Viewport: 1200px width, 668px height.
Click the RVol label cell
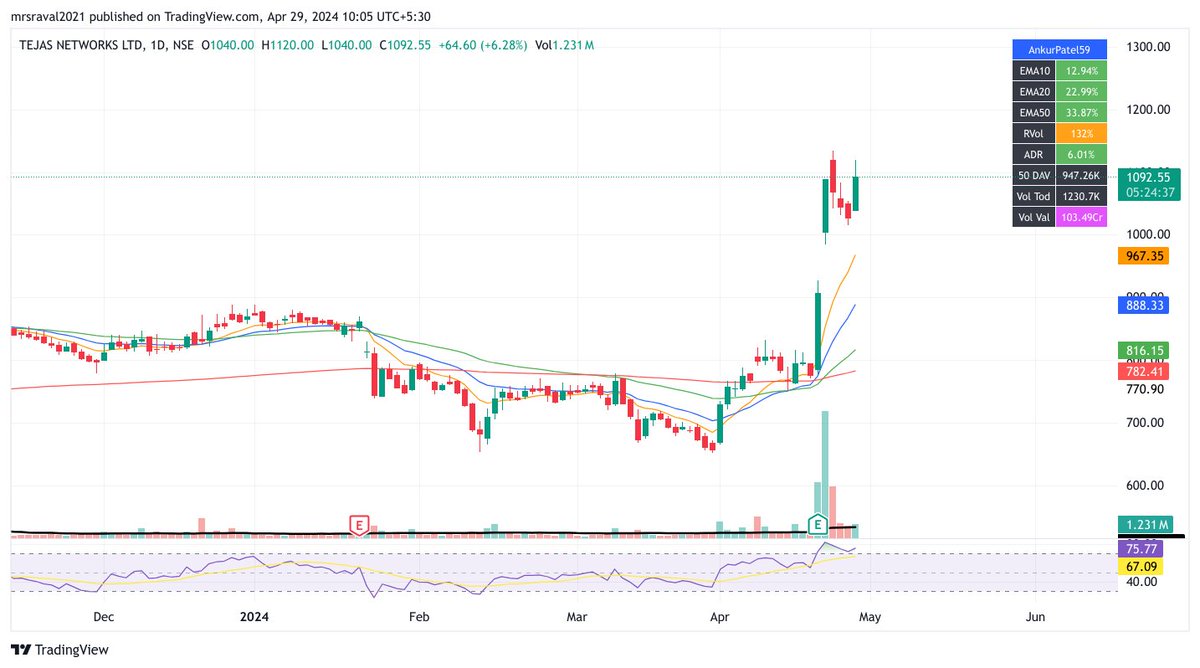click(x=1034, y=133)
